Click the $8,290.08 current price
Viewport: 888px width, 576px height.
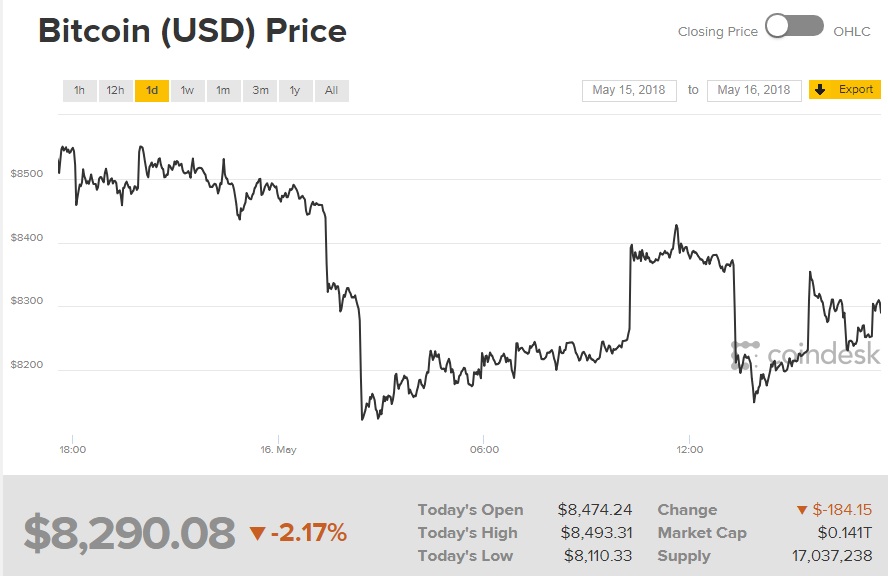pos(130,534)
